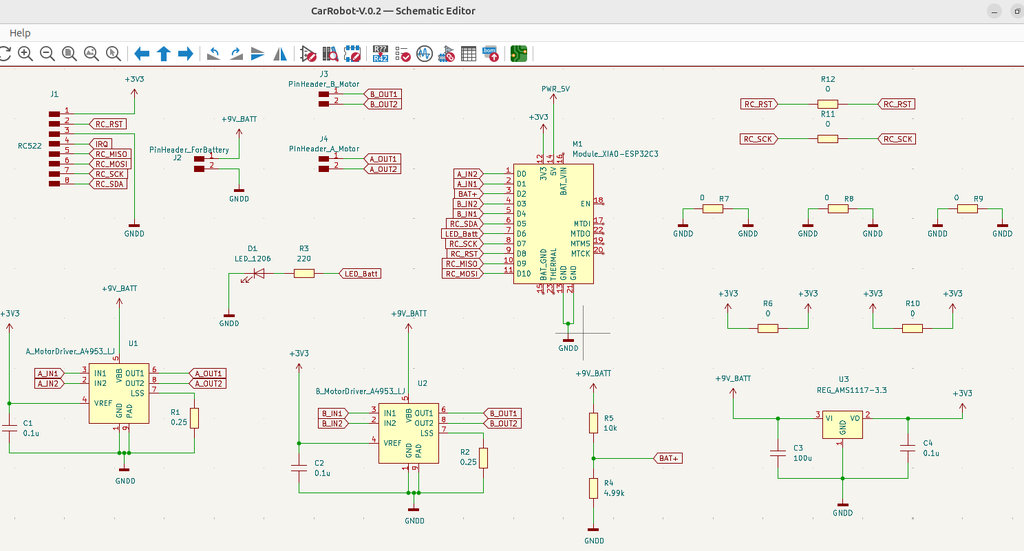Rotate selection clockwise
Viewport: 1024px width, 551px height.
[x=236, y=53]
